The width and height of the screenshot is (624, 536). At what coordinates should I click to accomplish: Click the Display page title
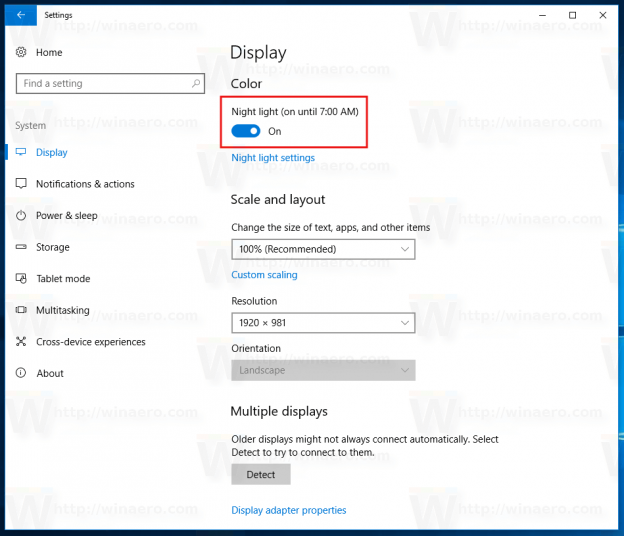(258, 53)
